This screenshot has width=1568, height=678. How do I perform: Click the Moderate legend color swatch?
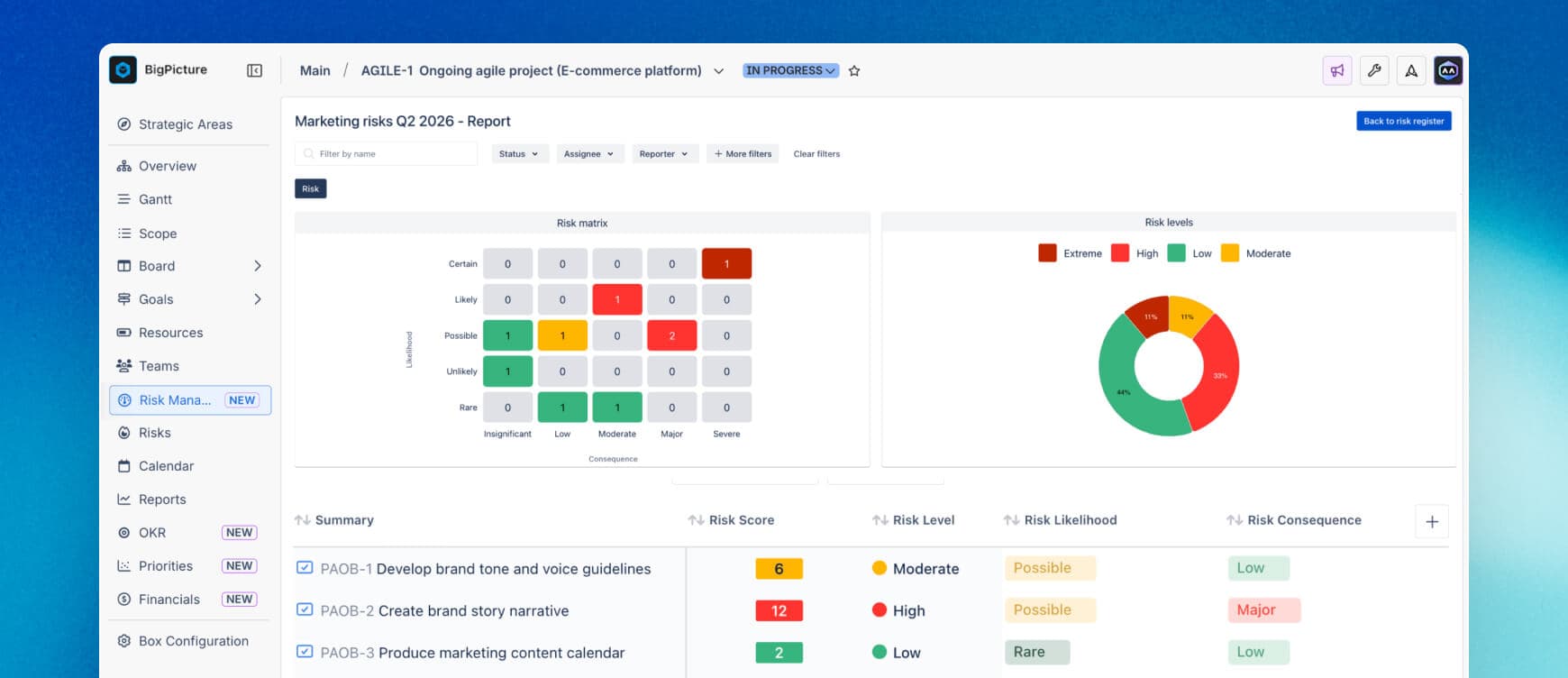coord(1230,253)
